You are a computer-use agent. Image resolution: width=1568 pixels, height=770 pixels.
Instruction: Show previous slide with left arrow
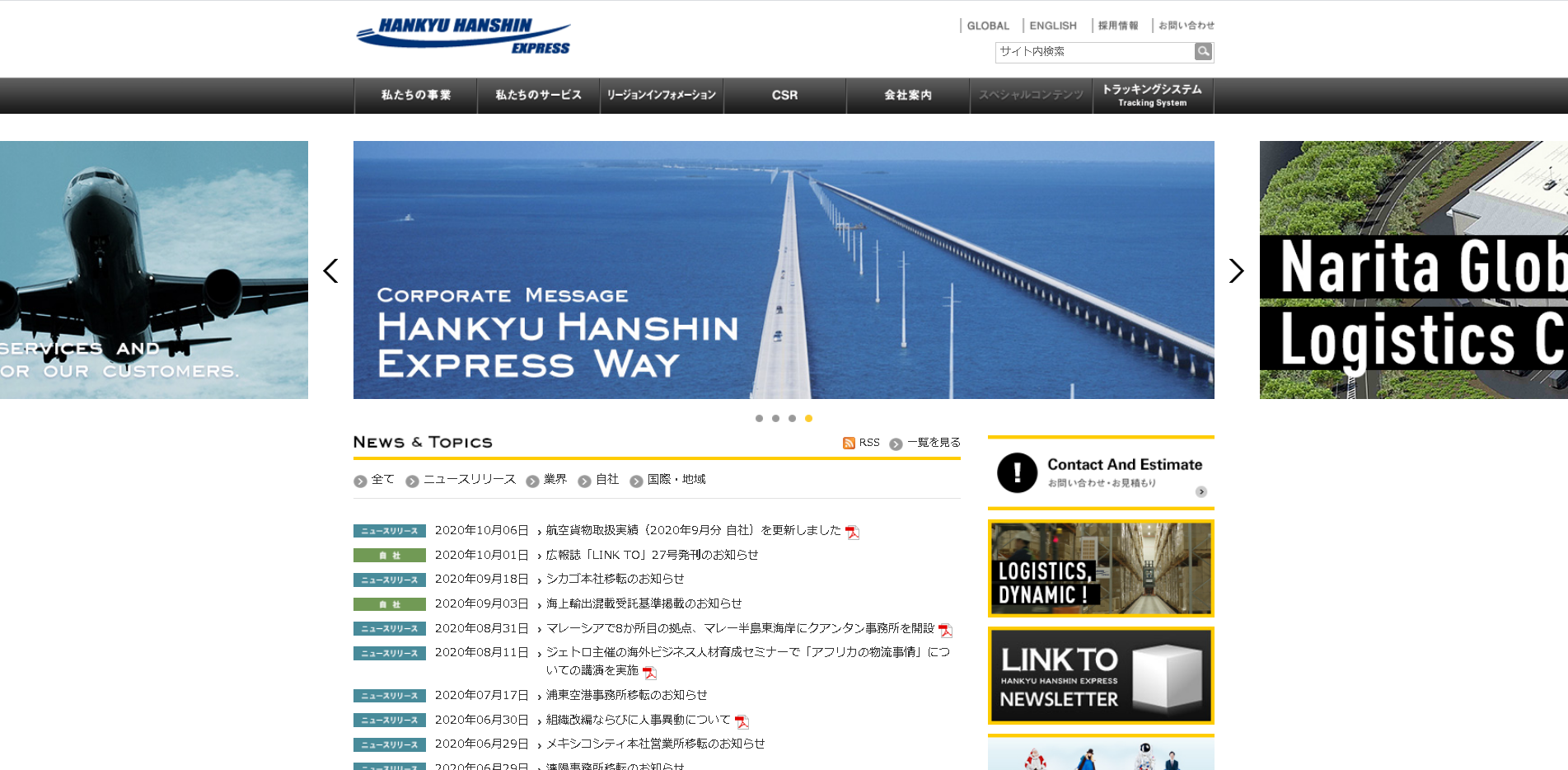[330, 270]
